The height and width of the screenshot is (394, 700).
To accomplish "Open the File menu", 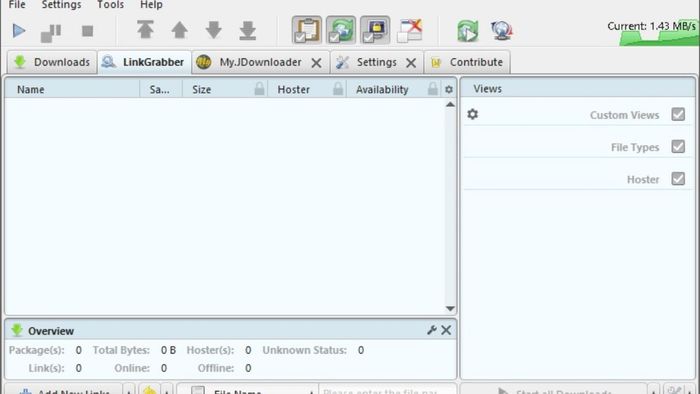I will [x=17, y=5].
